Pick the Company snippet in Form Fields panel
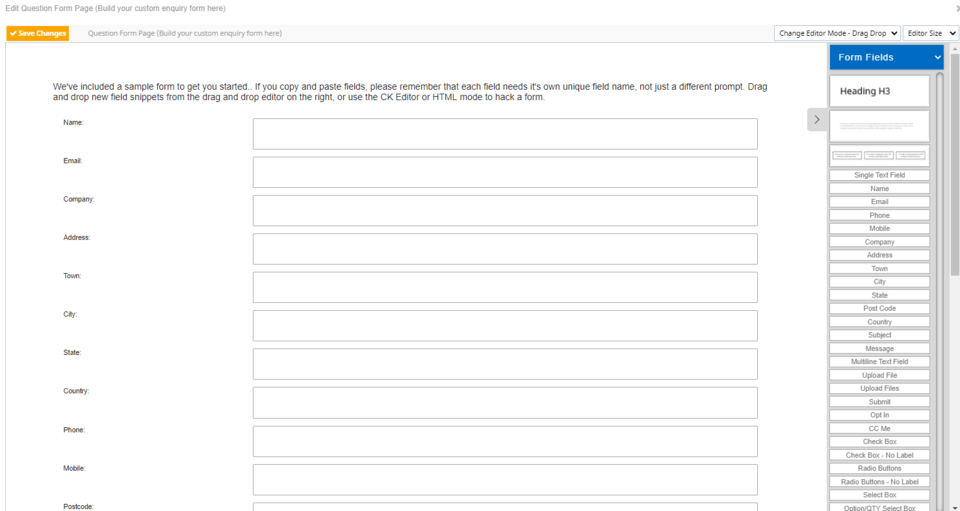The height and width of the screenshot is (511, 960). tap(880, 242)
